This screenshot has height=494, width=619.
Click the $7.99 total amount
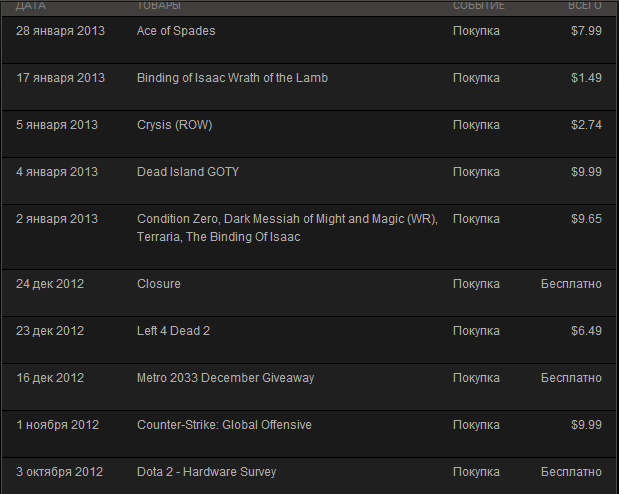(x=586, y=31)
